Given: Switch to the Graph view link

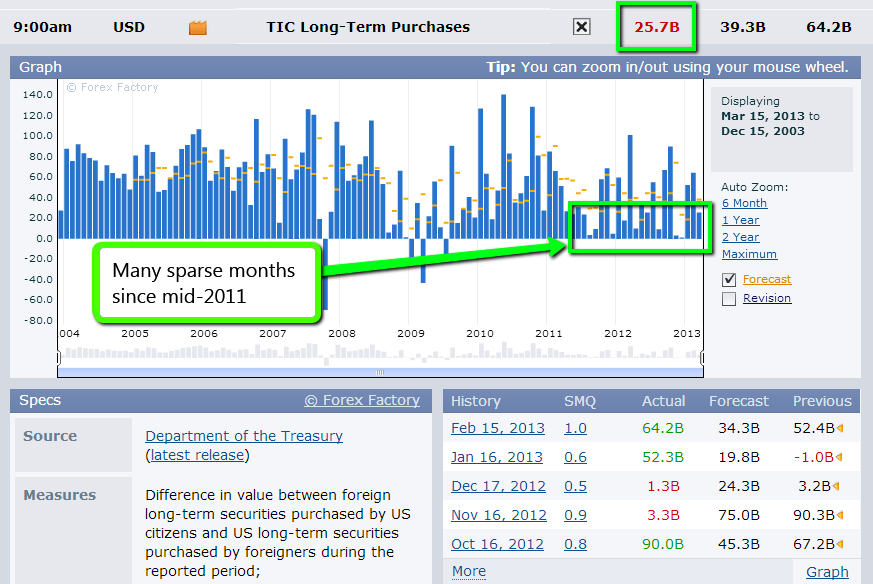Looking at the screenshot, I should click(x=826, y=571).
